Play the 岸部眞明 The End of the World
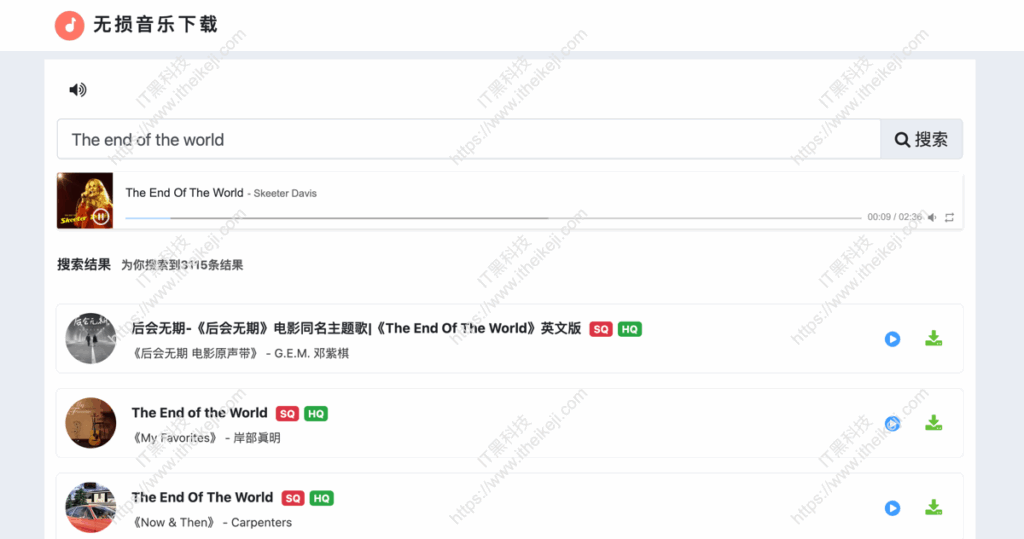The height and width of the screenshot is (539, 1024). pos(893,423)
